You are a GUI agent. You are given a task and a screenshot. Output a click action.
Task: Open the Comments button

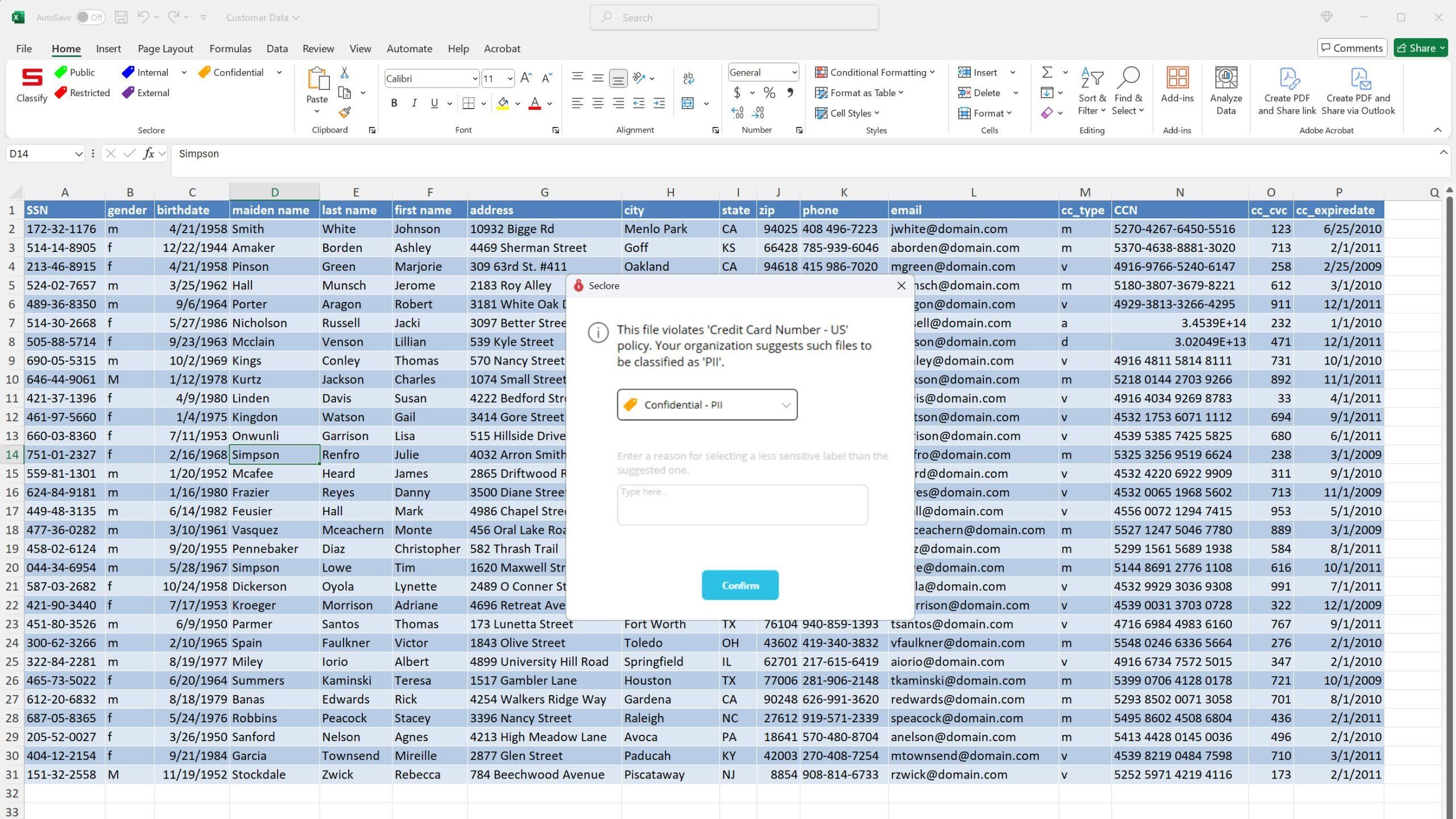[x=1352, y=48]
